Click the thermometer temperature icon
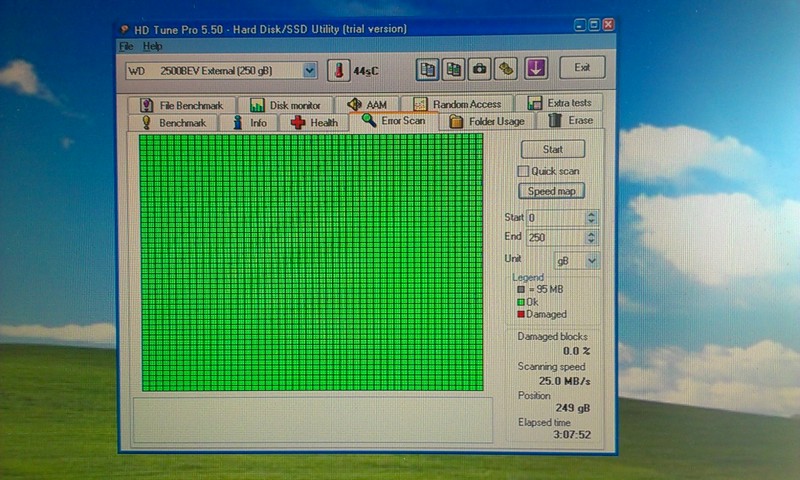The image size is (800, 480). (338, 70)
